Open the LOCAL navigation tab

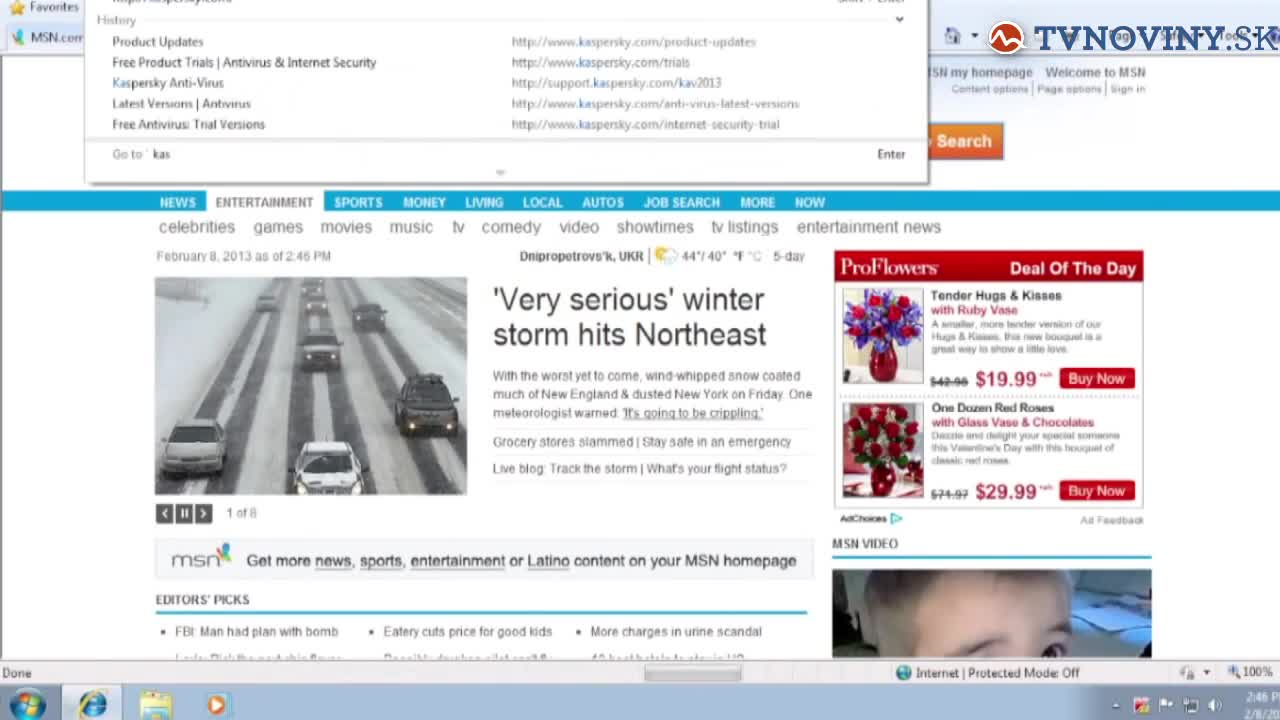[x=543, y=202]
